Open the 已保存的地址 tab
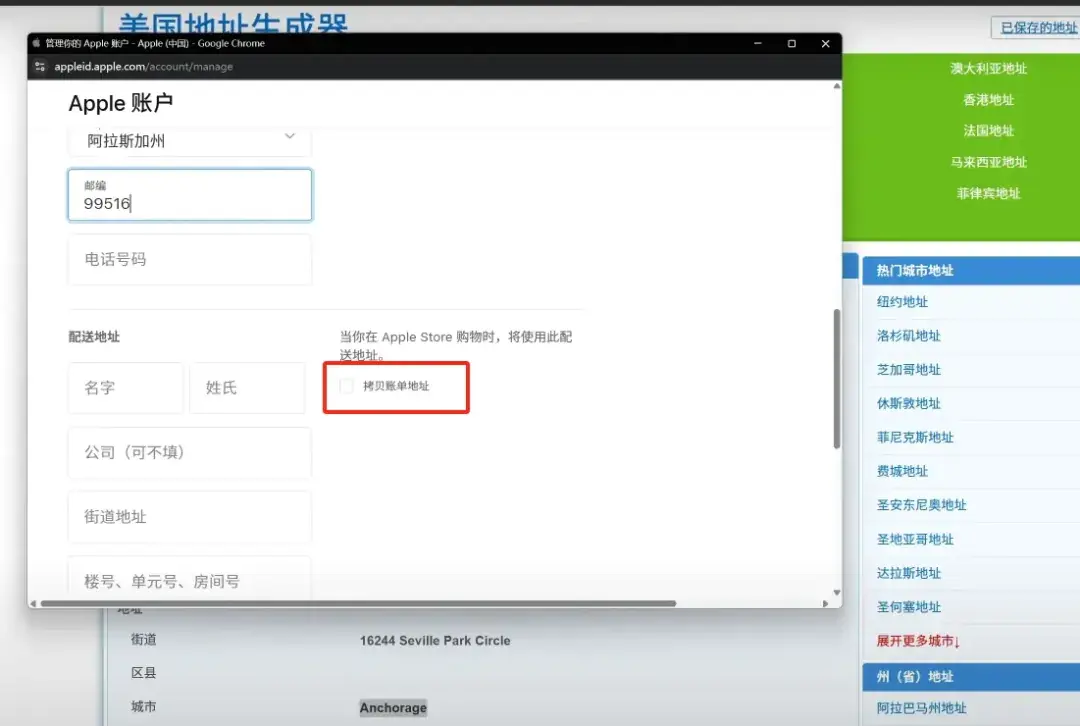 tap(1037, 28)
